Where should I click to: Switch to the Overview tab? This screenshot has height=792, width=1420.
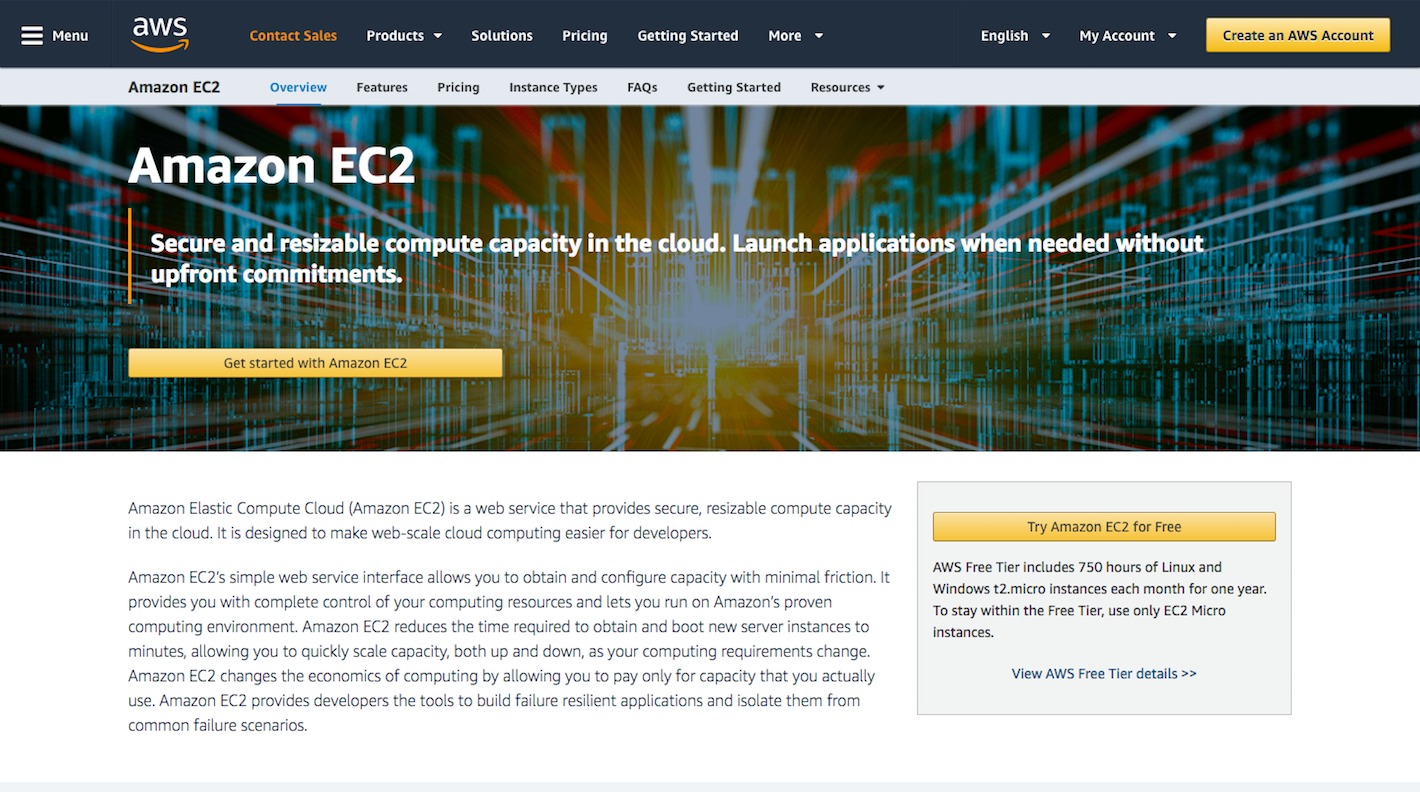click(x=298, y=87)
